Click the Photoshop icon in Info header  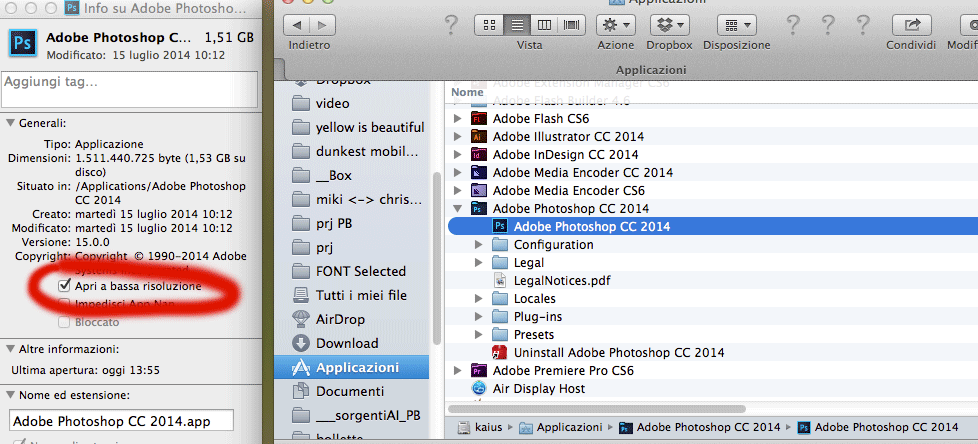[24, 43]
